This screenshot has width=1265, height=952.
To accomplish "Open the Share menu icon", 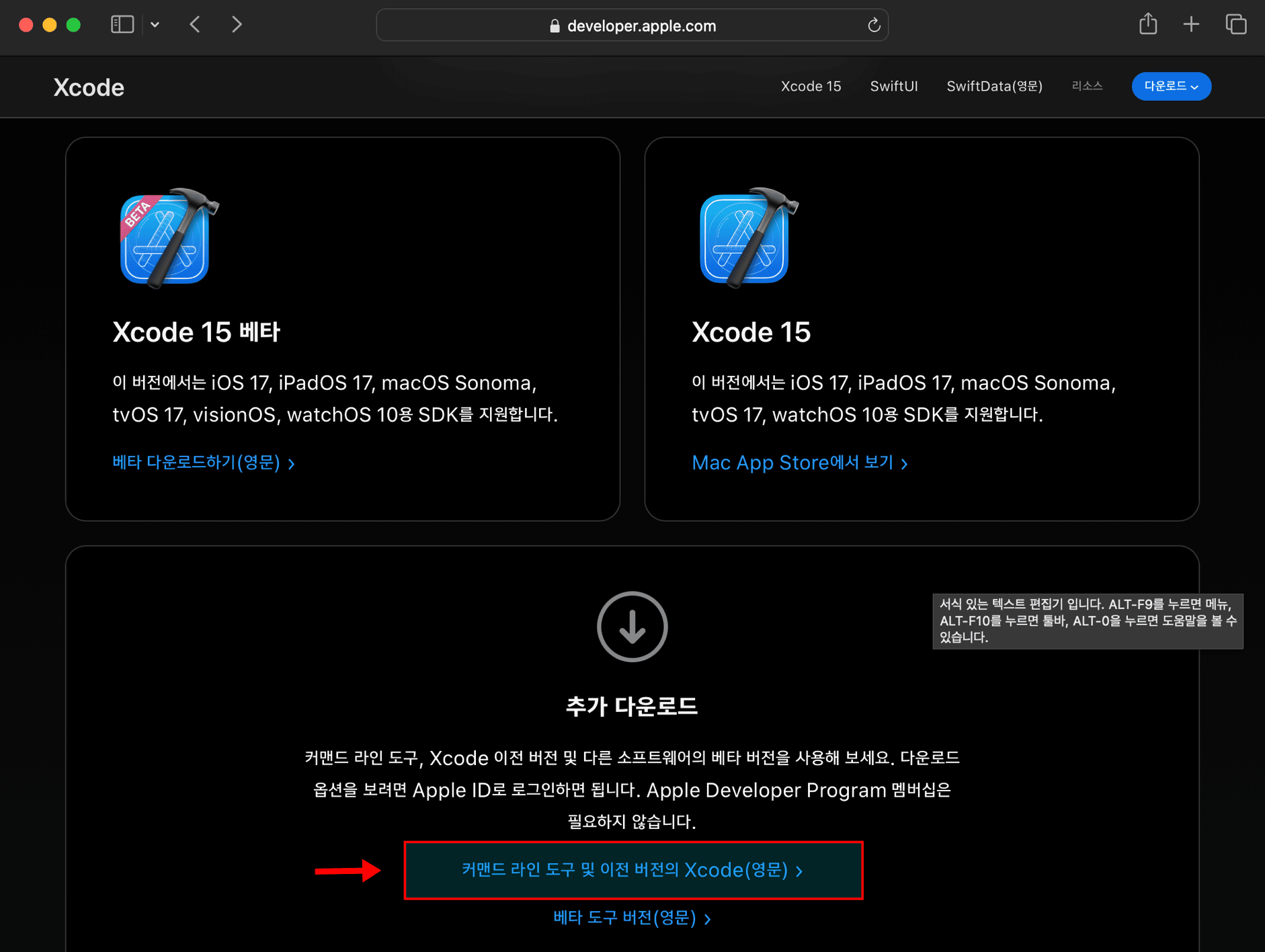I will pos(1148,24).
